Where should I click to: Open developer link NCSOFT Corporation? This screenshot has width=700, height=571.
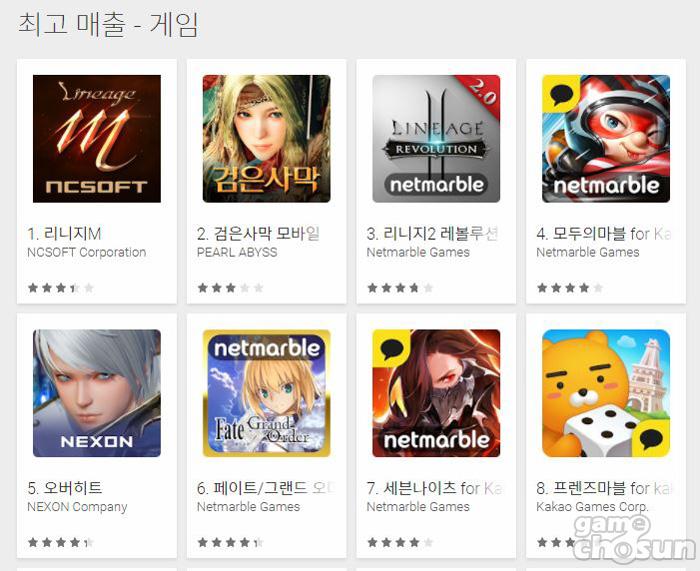pos(87,252)
